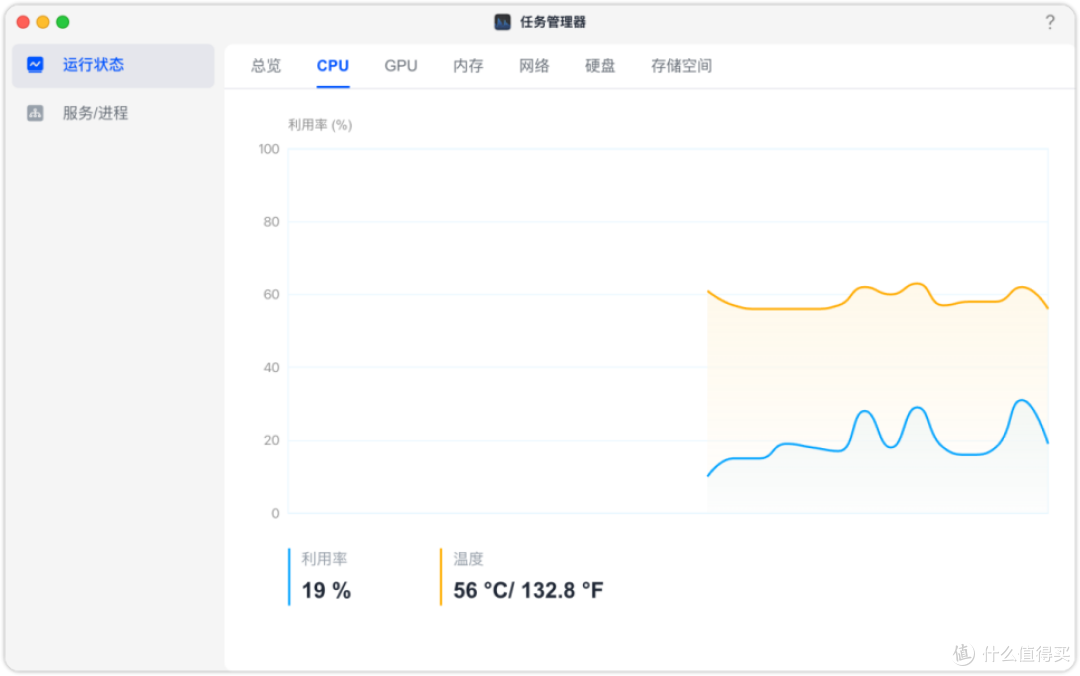
Task: Click the 运行状态 chart icon in sidebar
Action: pyautogui.click(x=35, y=65)
